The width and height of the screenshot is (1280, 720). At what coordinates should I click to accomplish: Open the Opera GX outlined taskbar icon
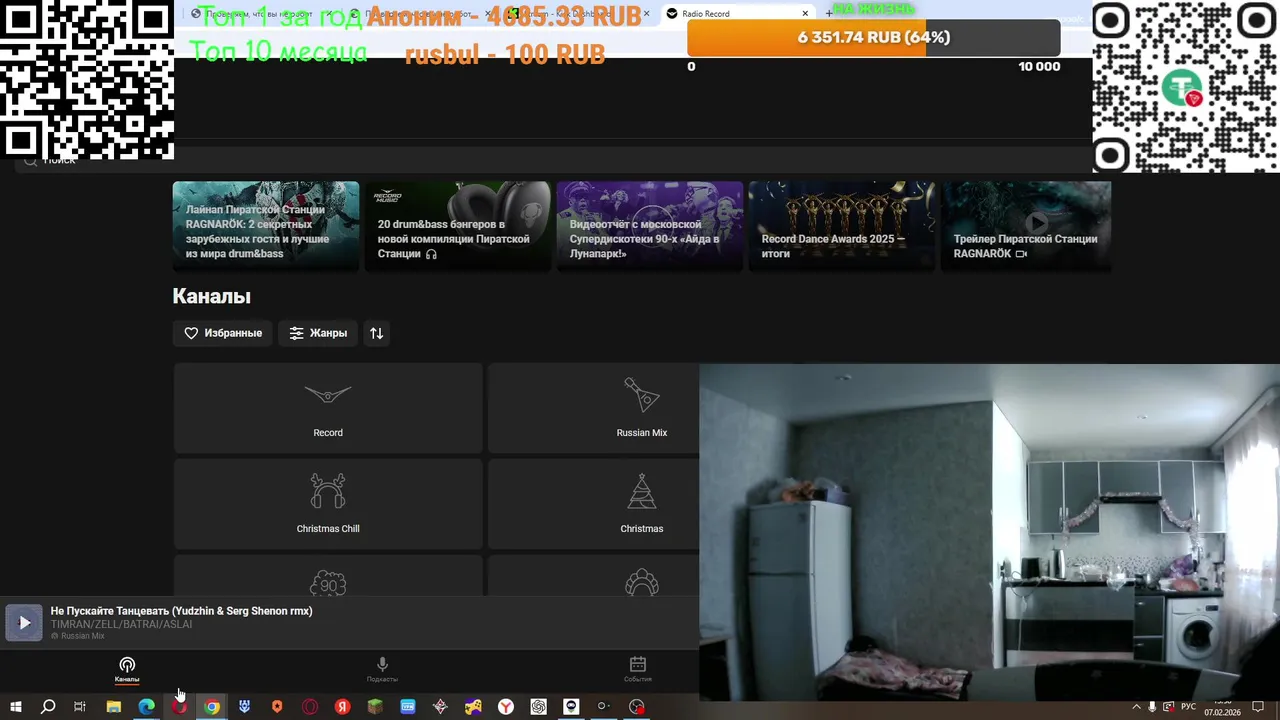pos(310,707)
